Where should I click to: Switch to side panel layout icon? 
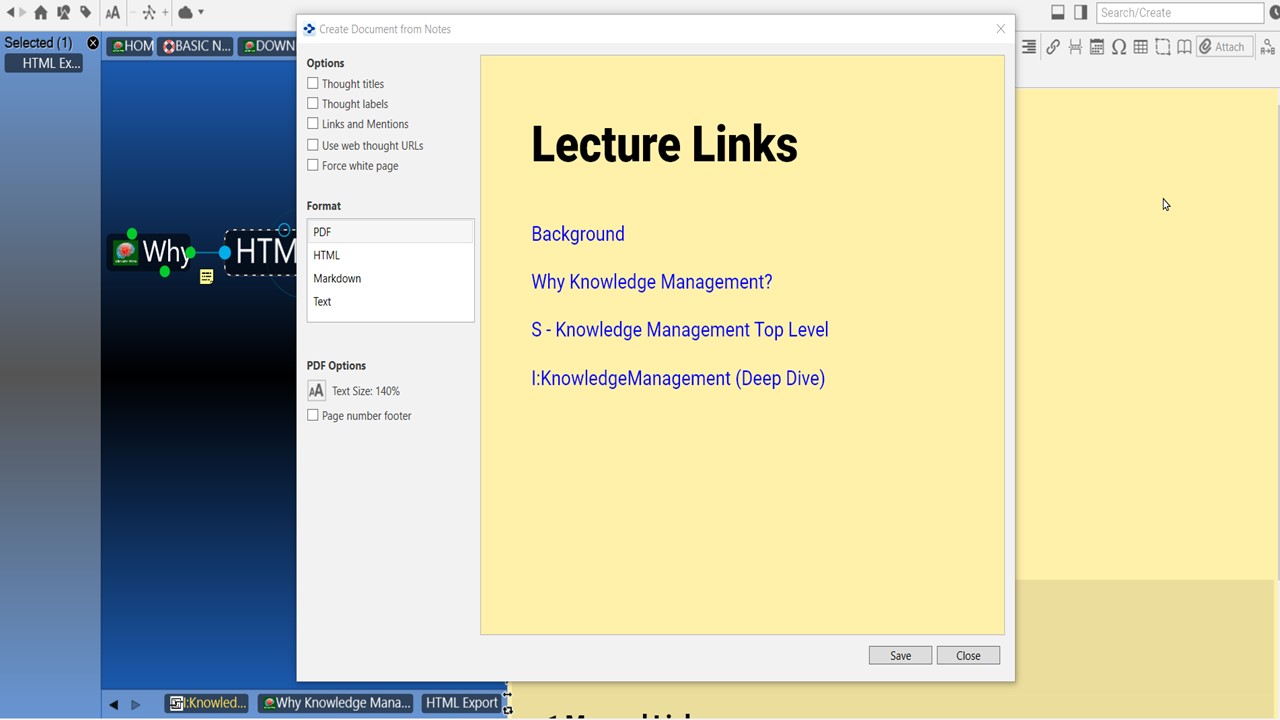coord(1081,12)
